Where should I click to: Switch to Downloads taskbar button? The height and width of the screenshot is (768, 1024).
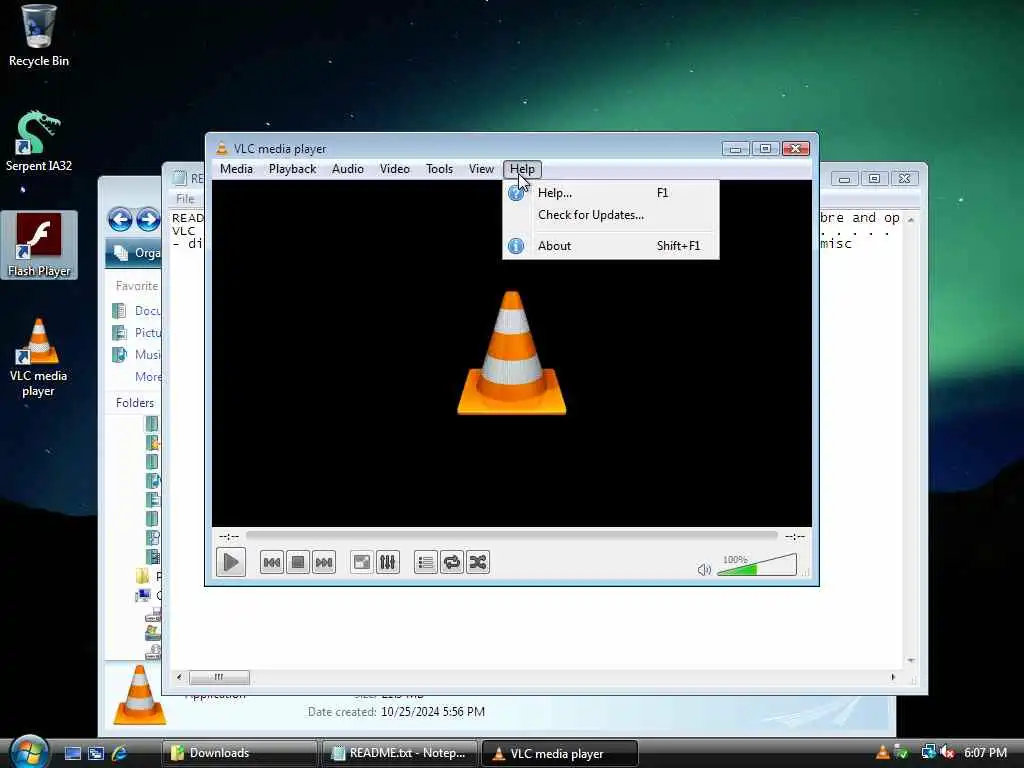pyautogui.click(x=240, y=753)
